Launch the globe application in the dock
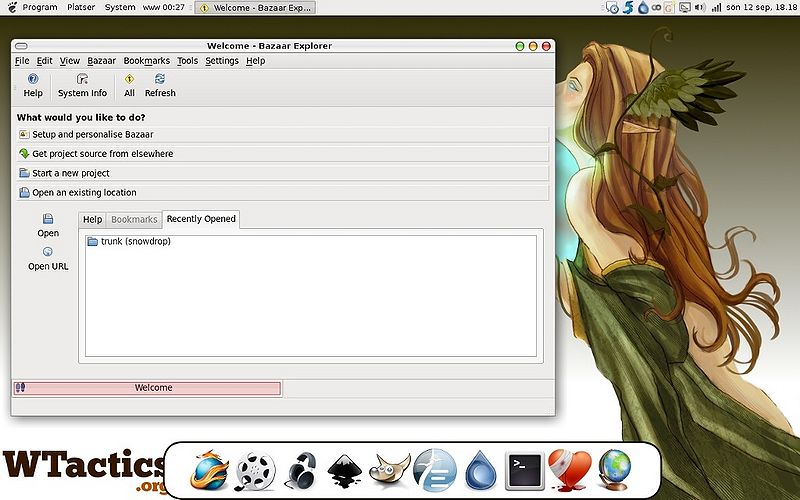 pos(614,470)
